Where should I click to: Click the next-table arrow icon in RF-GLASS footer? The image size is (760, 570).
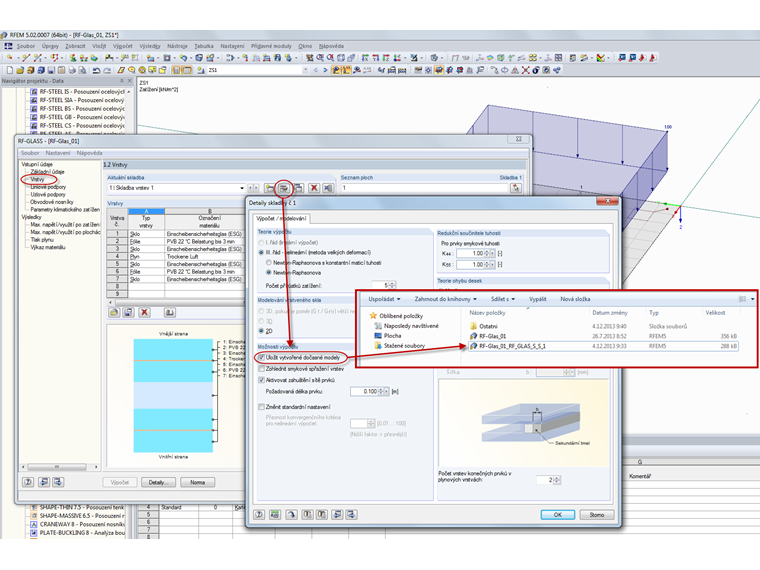tap(58, 482)
